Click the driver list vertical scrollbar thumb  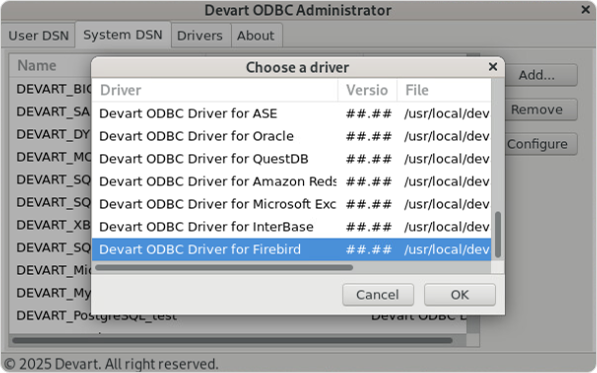(498, 235)
